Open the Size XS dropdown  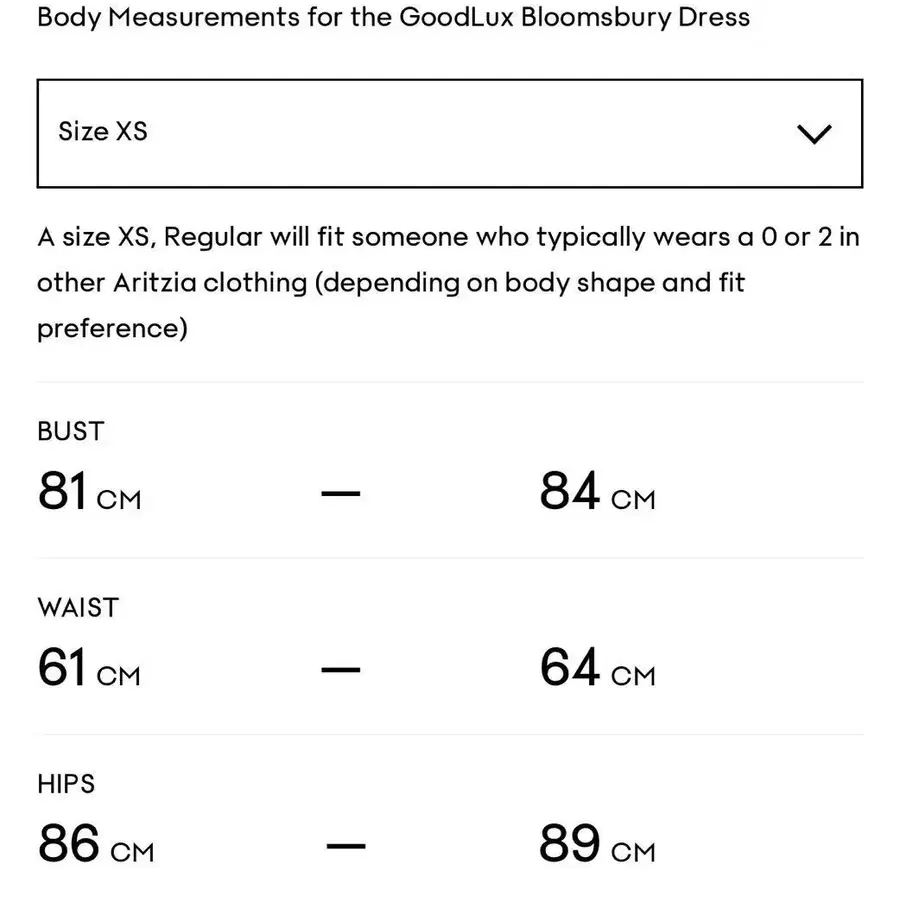449,133
